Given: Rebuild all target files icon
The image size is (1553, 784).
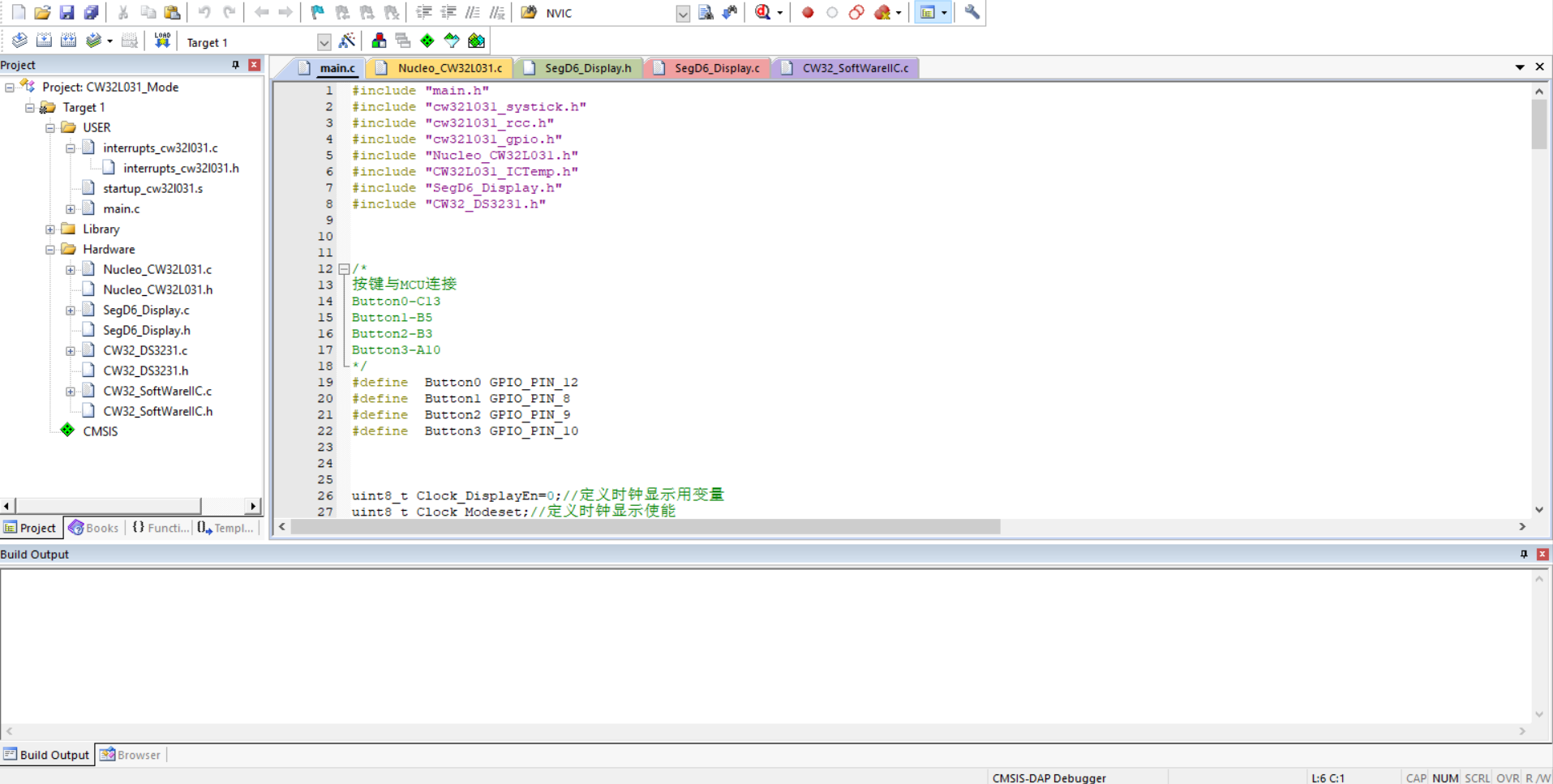Looking at the screenshot, I should 68,41.
